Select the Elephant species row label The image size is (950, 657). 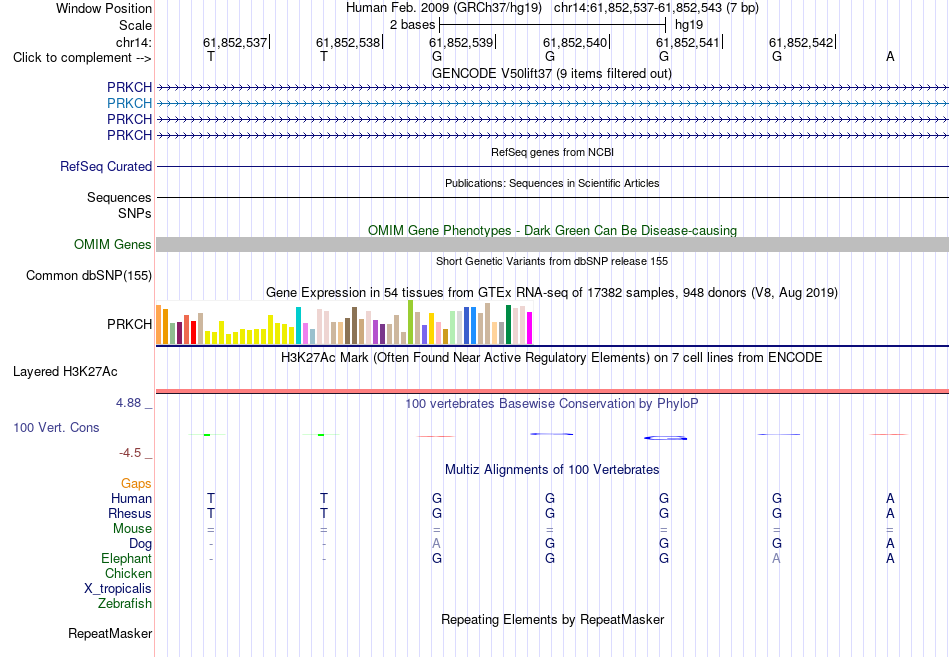pyautogui.click(x=126, y=558)
